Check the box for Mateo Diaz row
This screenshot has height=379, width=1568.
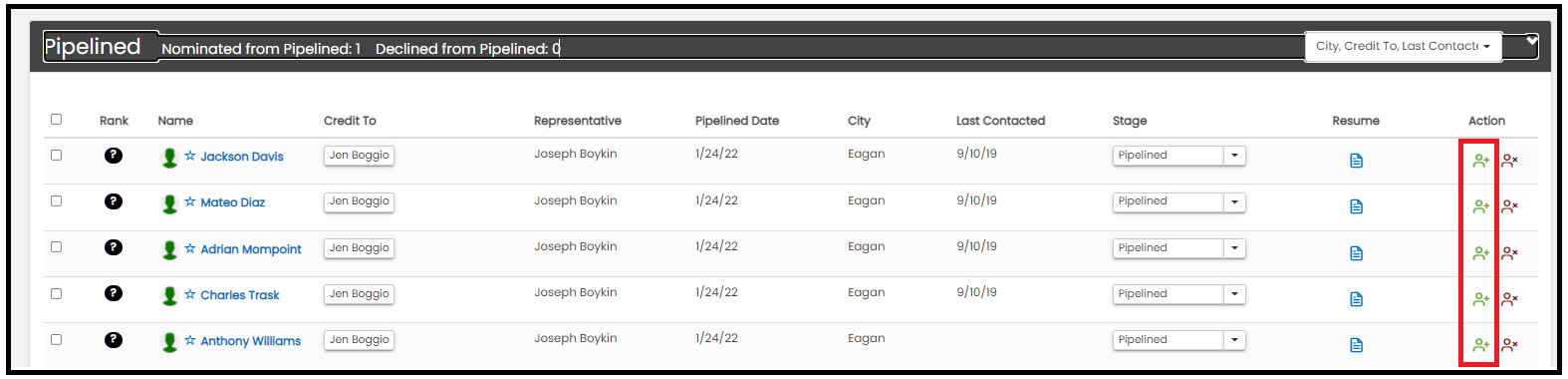[56, 200]
